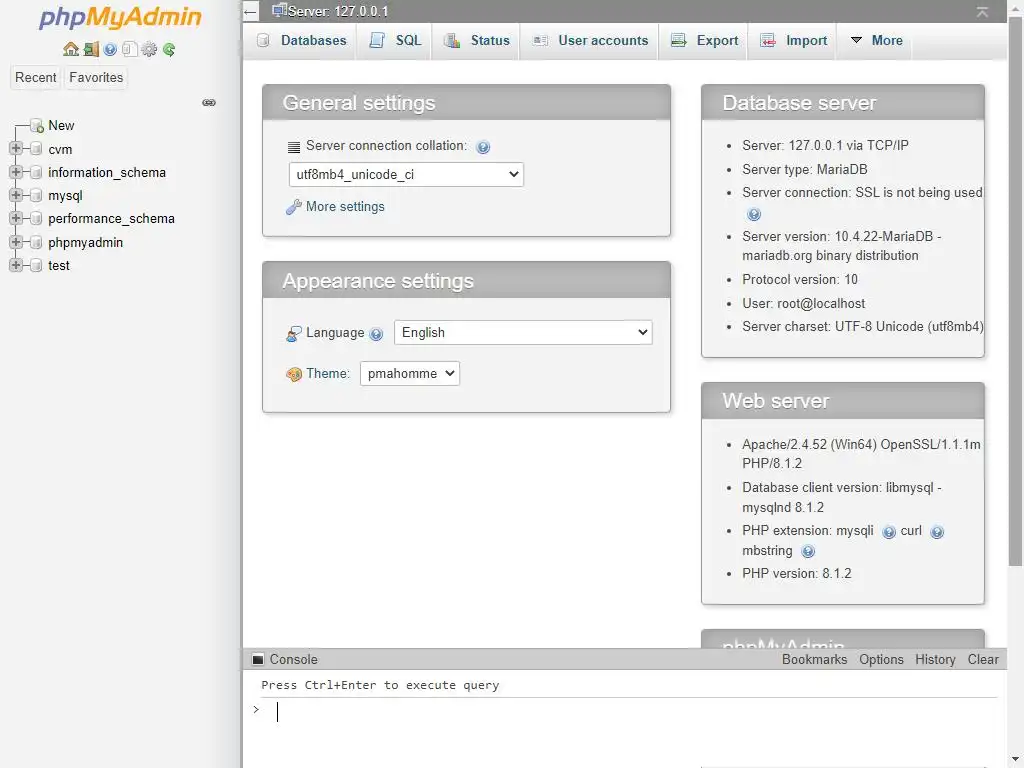Viewport: 1024px width, 768px height.
Task: Click the Recent tables button
Action: [35, 77]
